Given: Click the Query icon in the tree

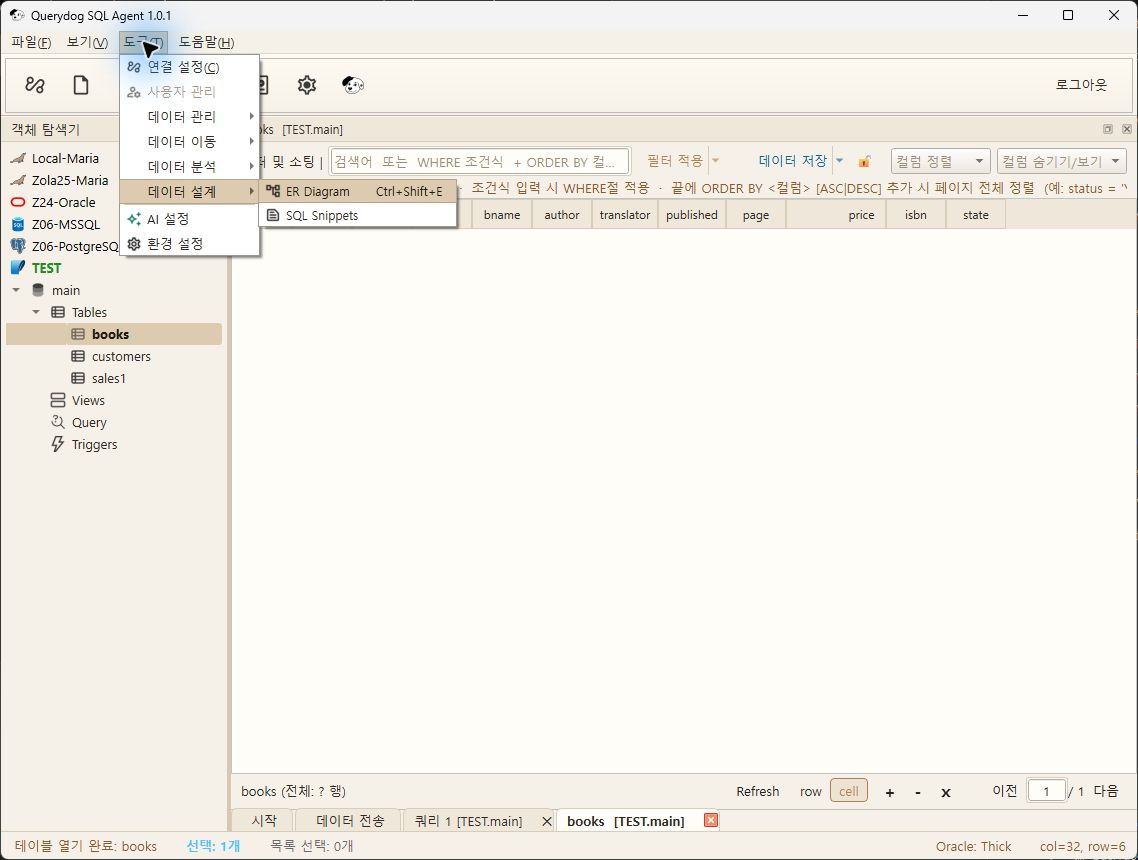Looking at the screenshot, I should (57, 422).
